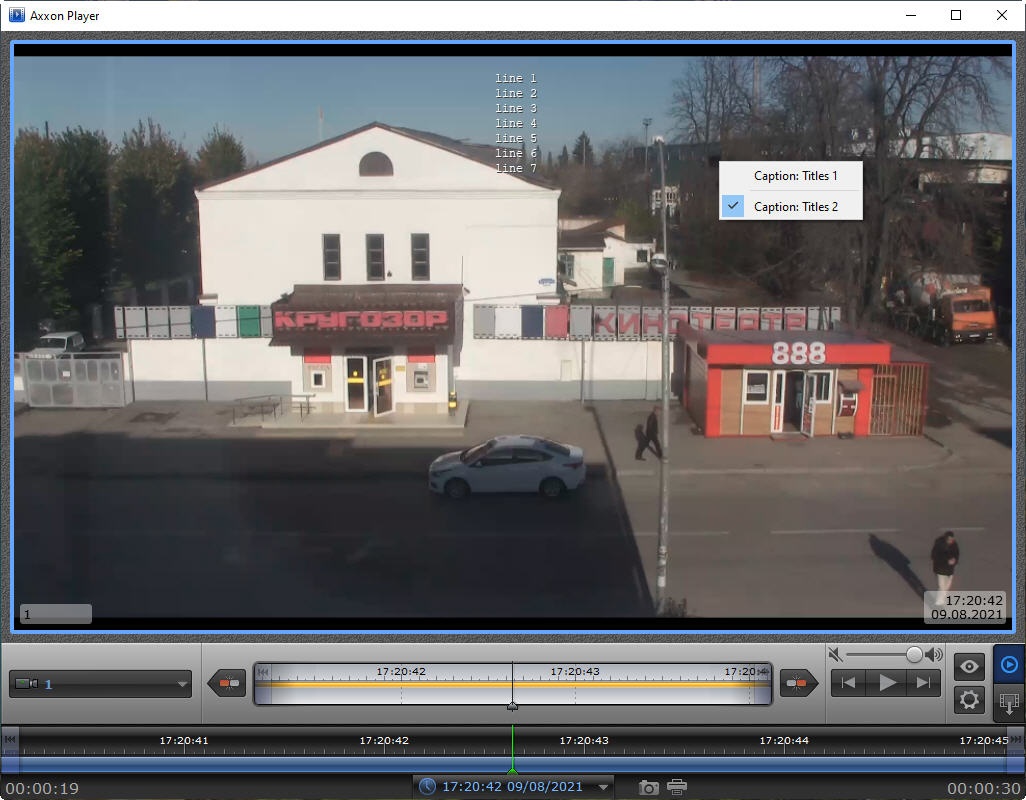Jump to start of lower archive timeline
This screenshot has height=800, width=1026.
pyautogui.click(x=10, y=739)
